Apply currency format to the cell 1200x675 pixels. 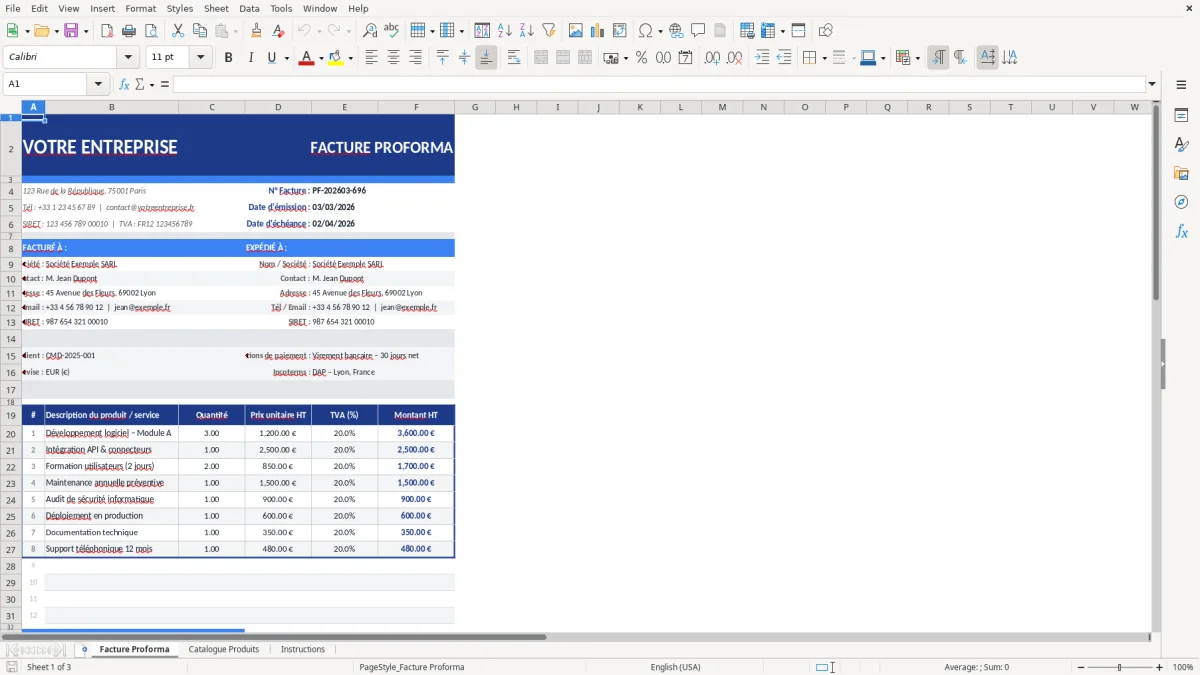pos(612,57)
